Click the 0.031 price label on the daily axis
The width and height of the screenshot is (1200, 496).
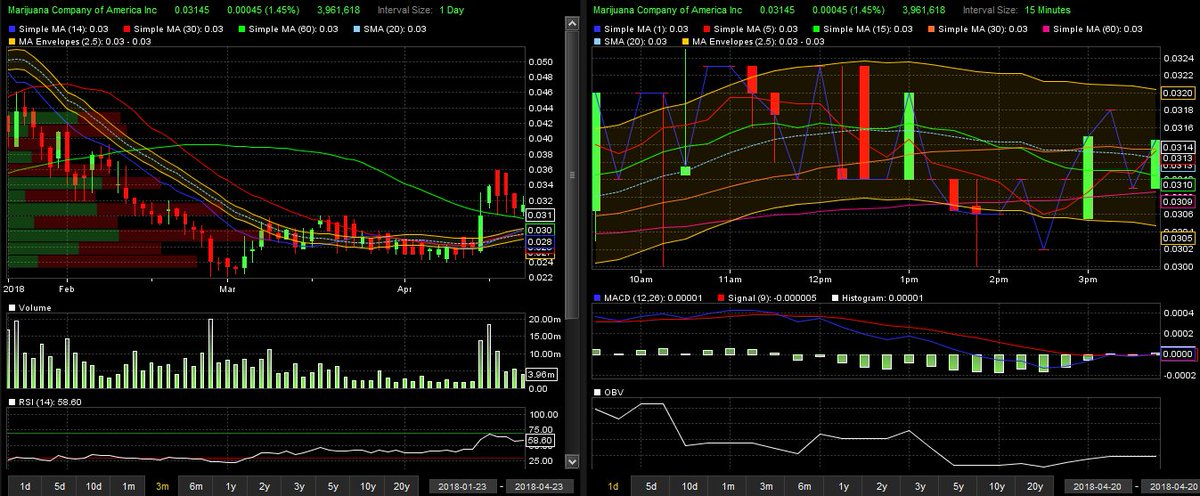click(541, 215)
